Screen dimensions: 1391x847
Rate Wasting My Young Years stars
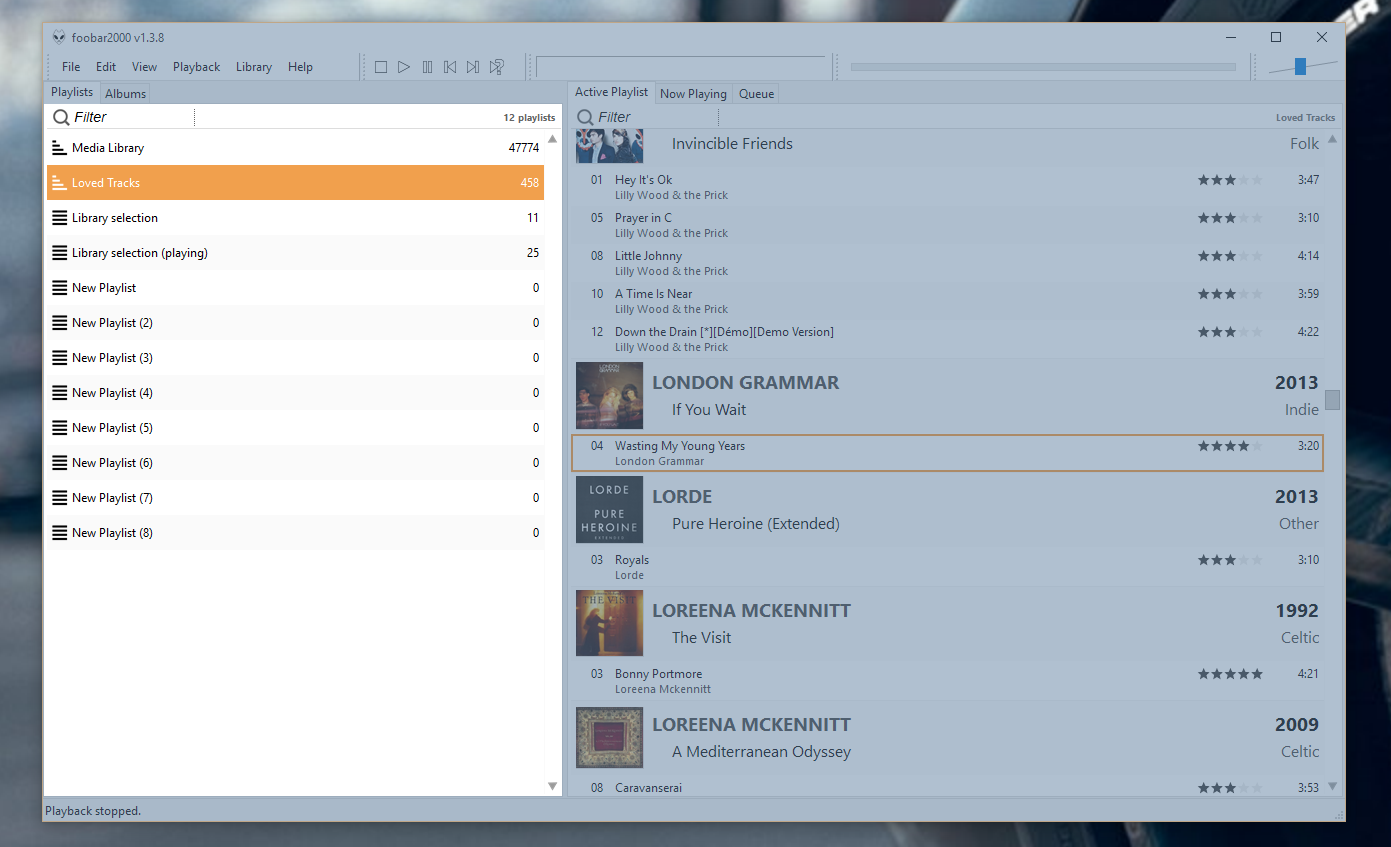click(1230, 446)
